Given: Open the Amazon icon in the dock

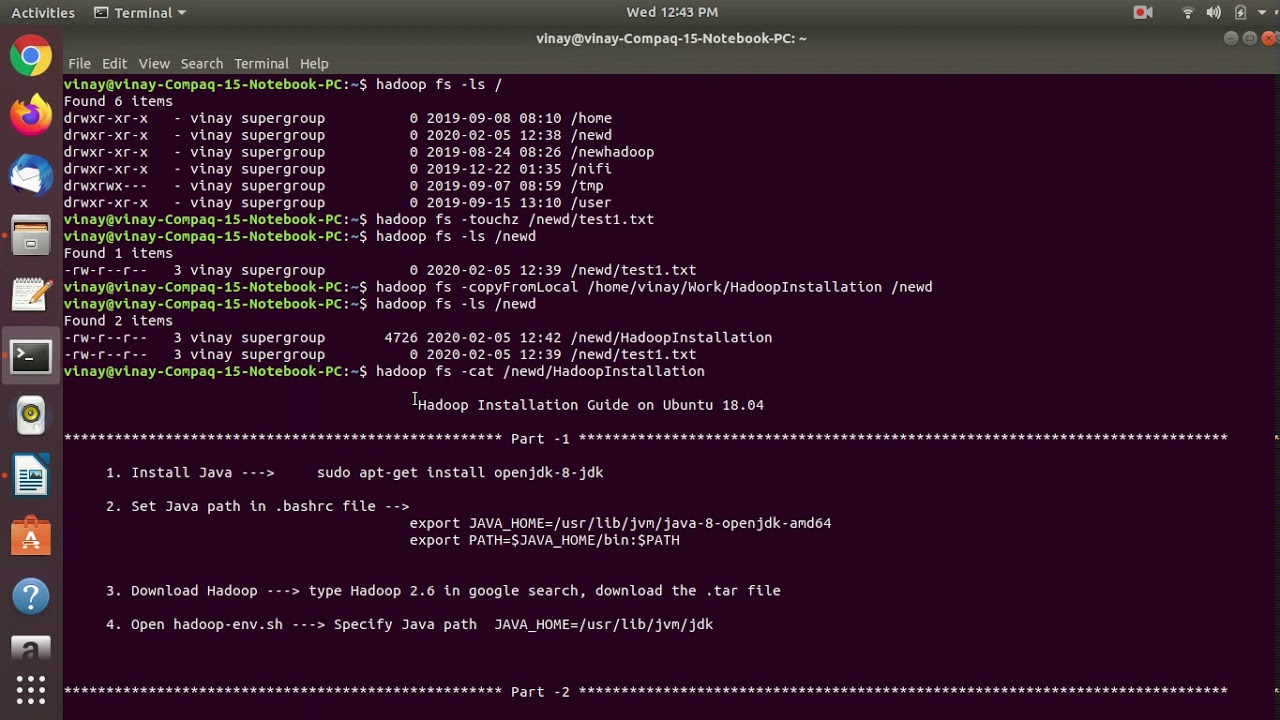Looking at the screenshot, I should tap(31, 650).
